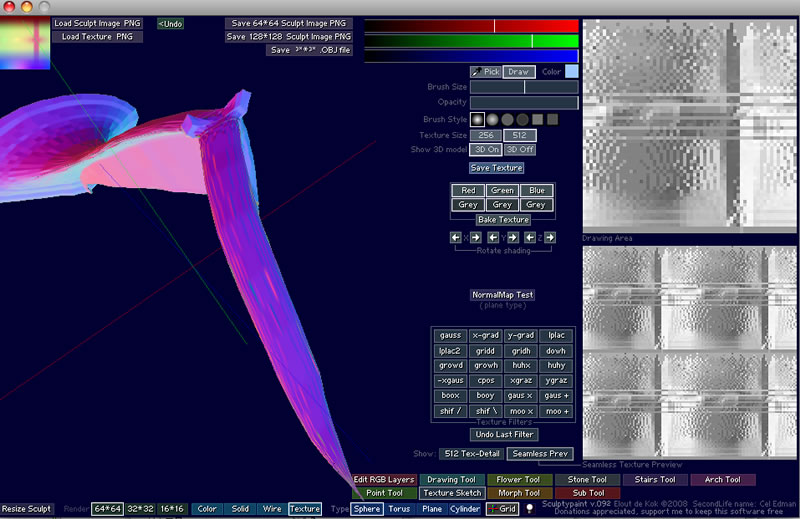Adjust the green color slider

point(471,41)
